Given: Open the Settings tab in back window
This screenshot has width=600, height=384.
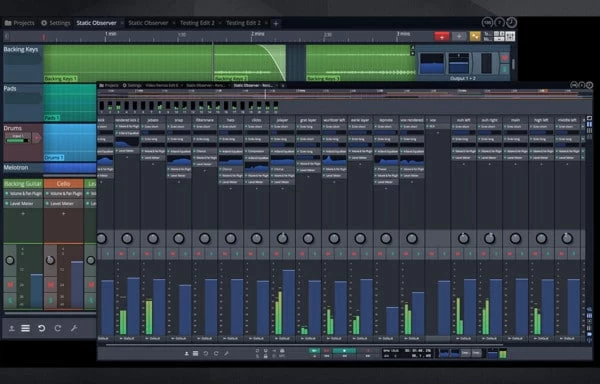Looking at the screenshot, I should click(56, 23).
